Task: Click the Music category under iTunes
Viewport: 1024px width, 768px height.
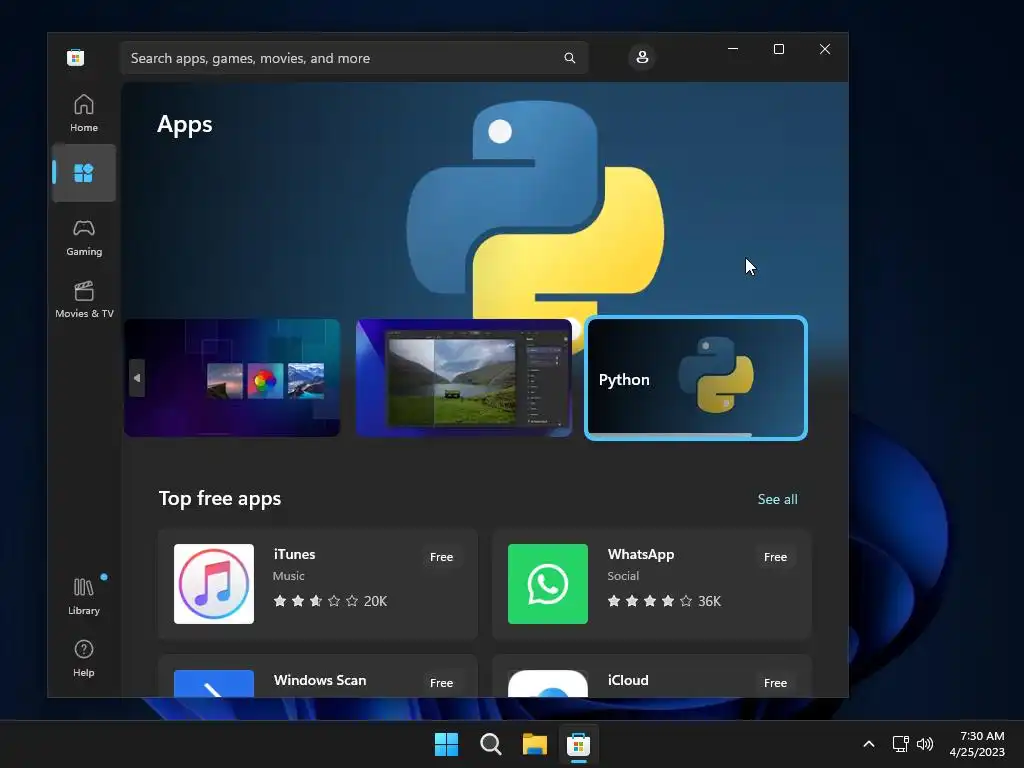Action: (289, 576)
